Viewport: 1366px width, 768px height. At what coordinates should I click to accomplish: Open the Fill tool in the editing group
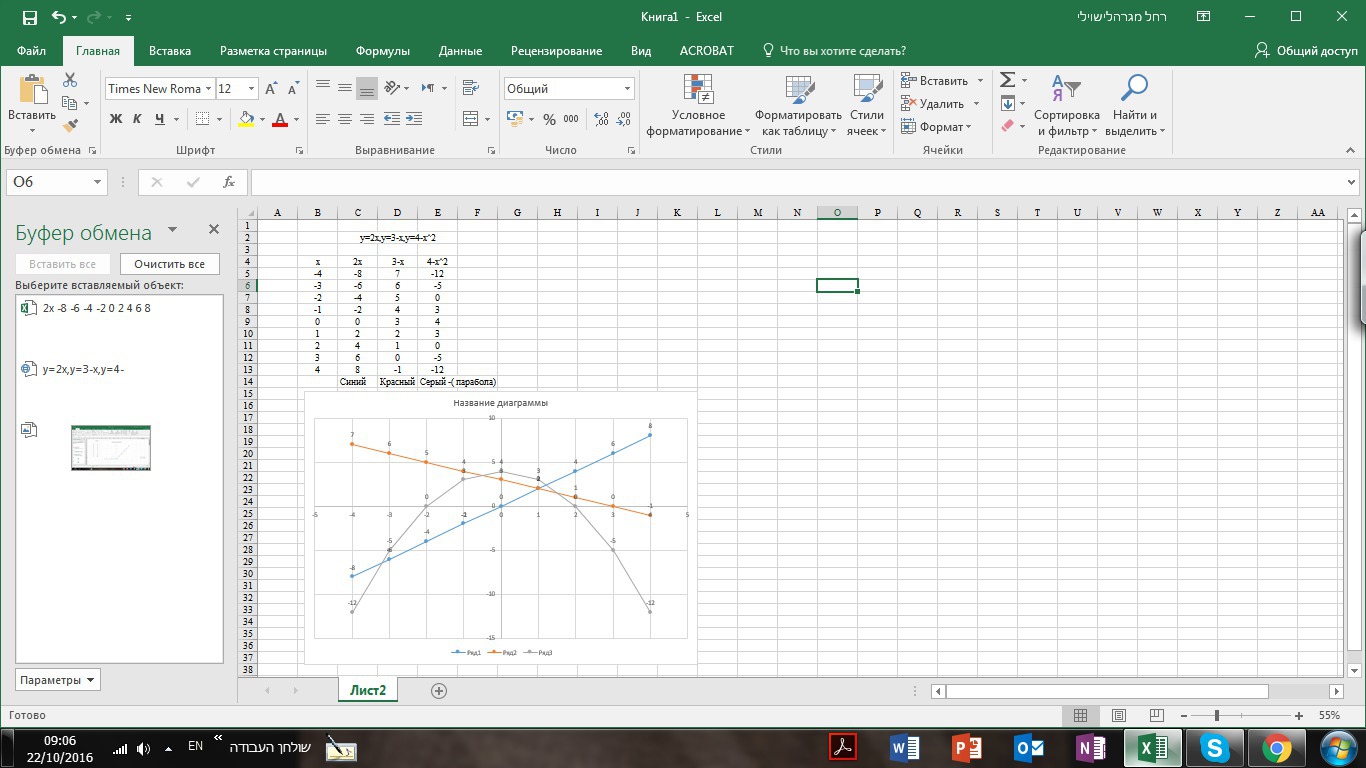[1008, 103]
